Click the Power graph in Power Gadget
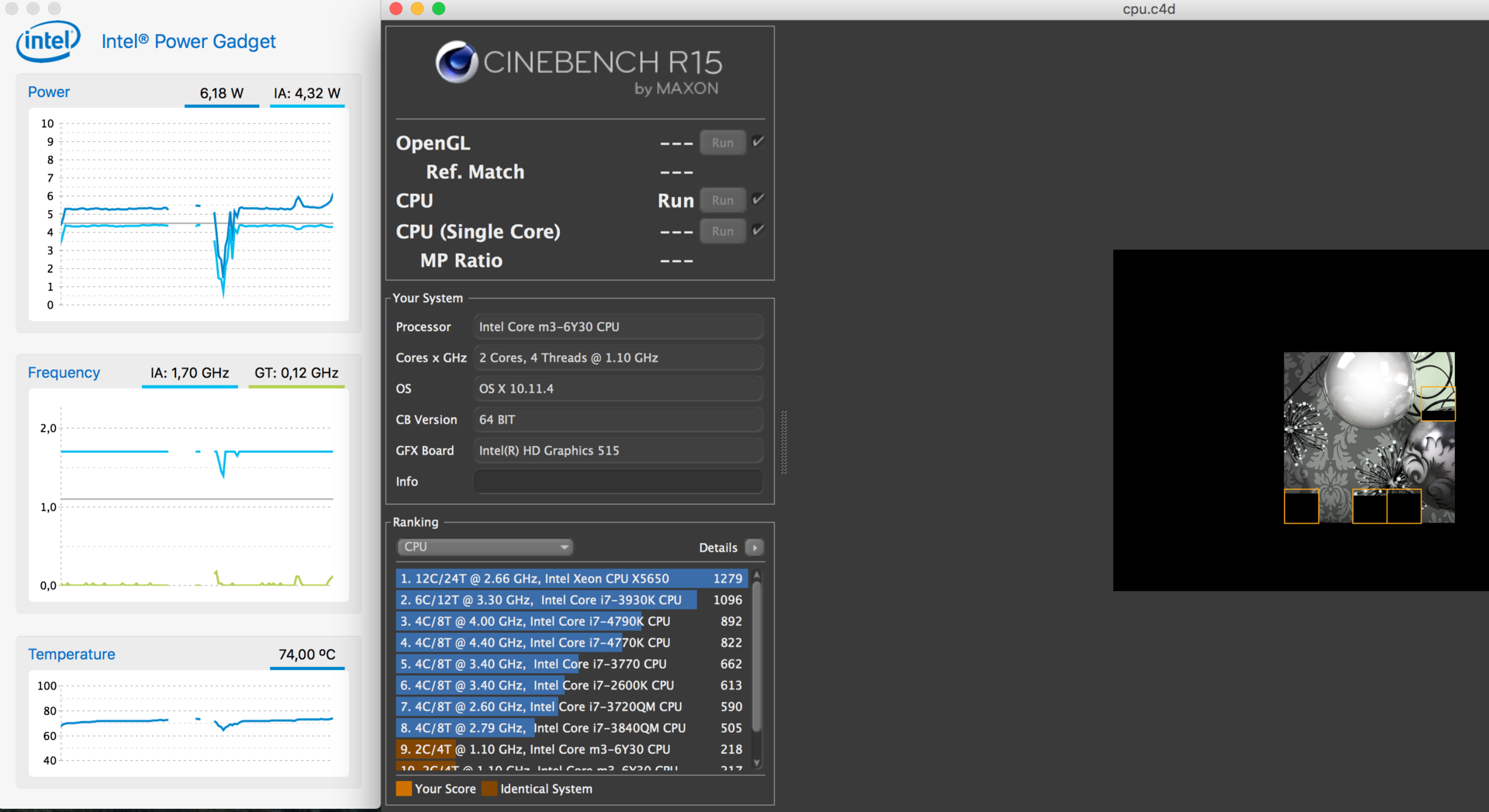This screenshot has width=1489, height=812. click(x=189, y=215)
